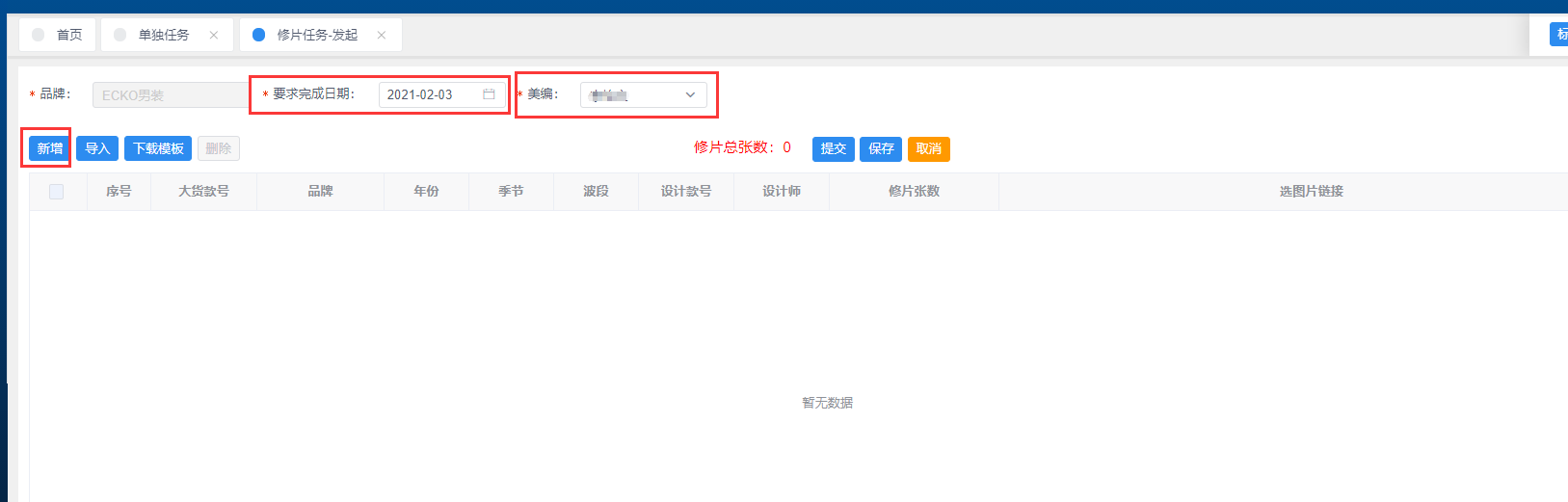Submit the task with 提交

click(x=833, y=148)
